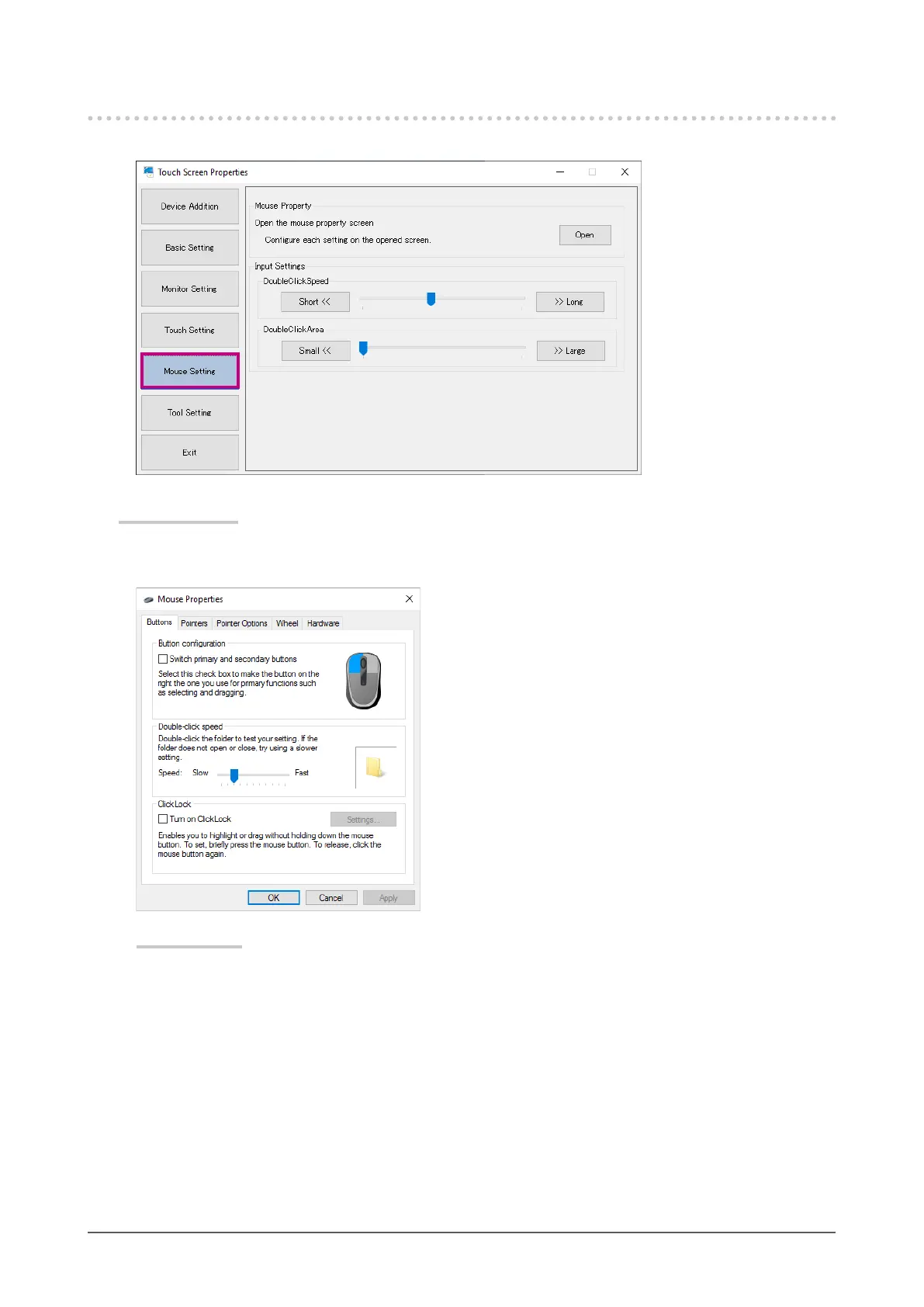Click the DoubleClickArea slider handle

coord(363,348)
